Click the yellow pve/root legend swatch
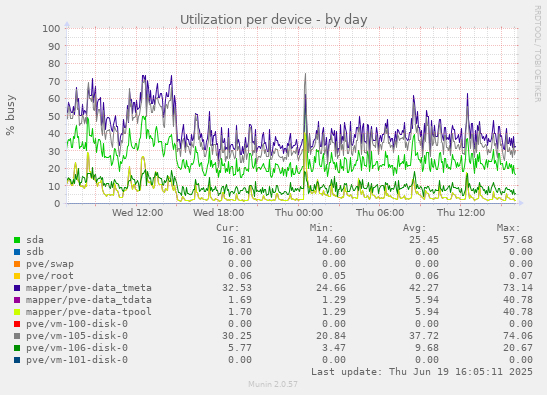547x395 pixels. tap(17, 276)
